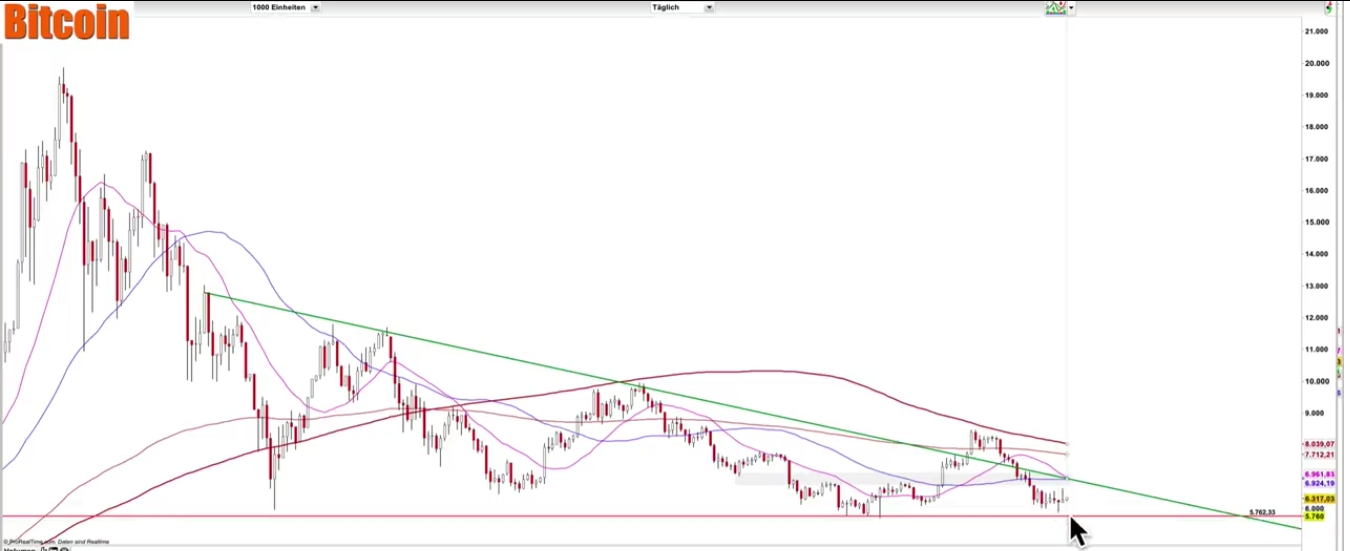Open the 1000 Einheiten dropdown
The width and height of the screenshot is (1350, 551).
click(x=286, y=7)
